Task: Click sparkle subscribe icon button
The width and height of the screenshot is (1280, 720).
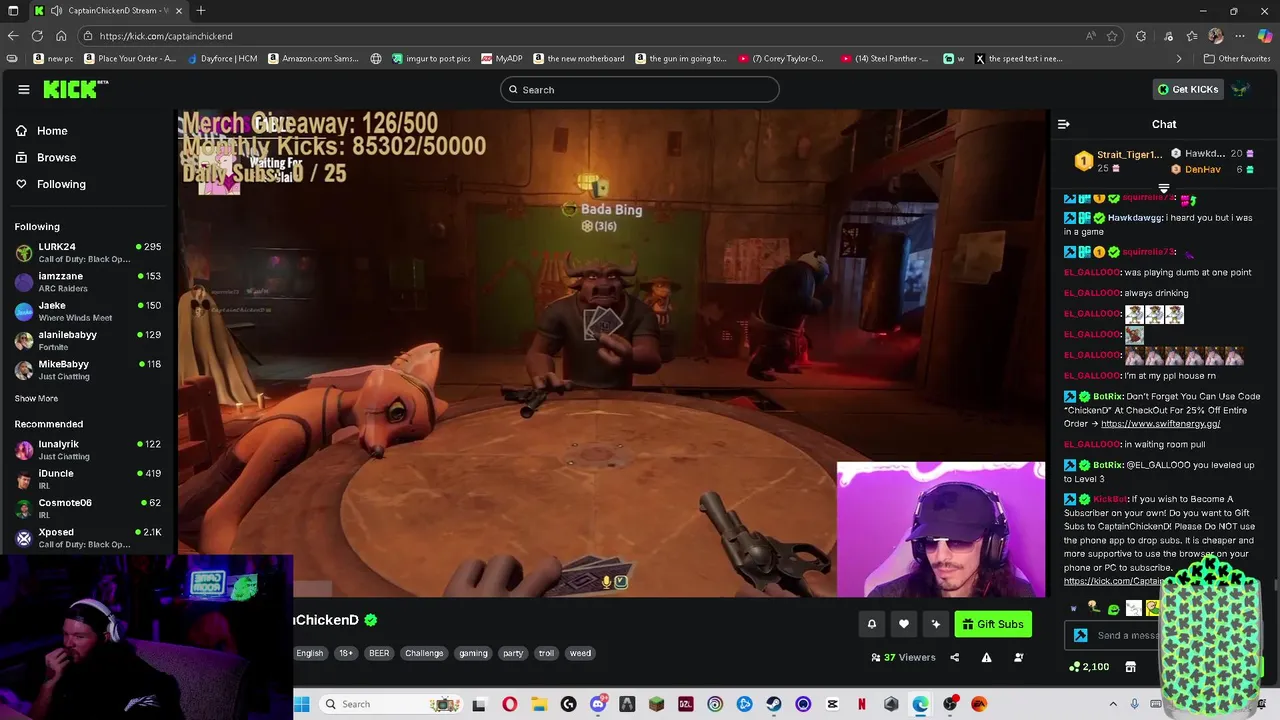Action: (x=935, y=624)
